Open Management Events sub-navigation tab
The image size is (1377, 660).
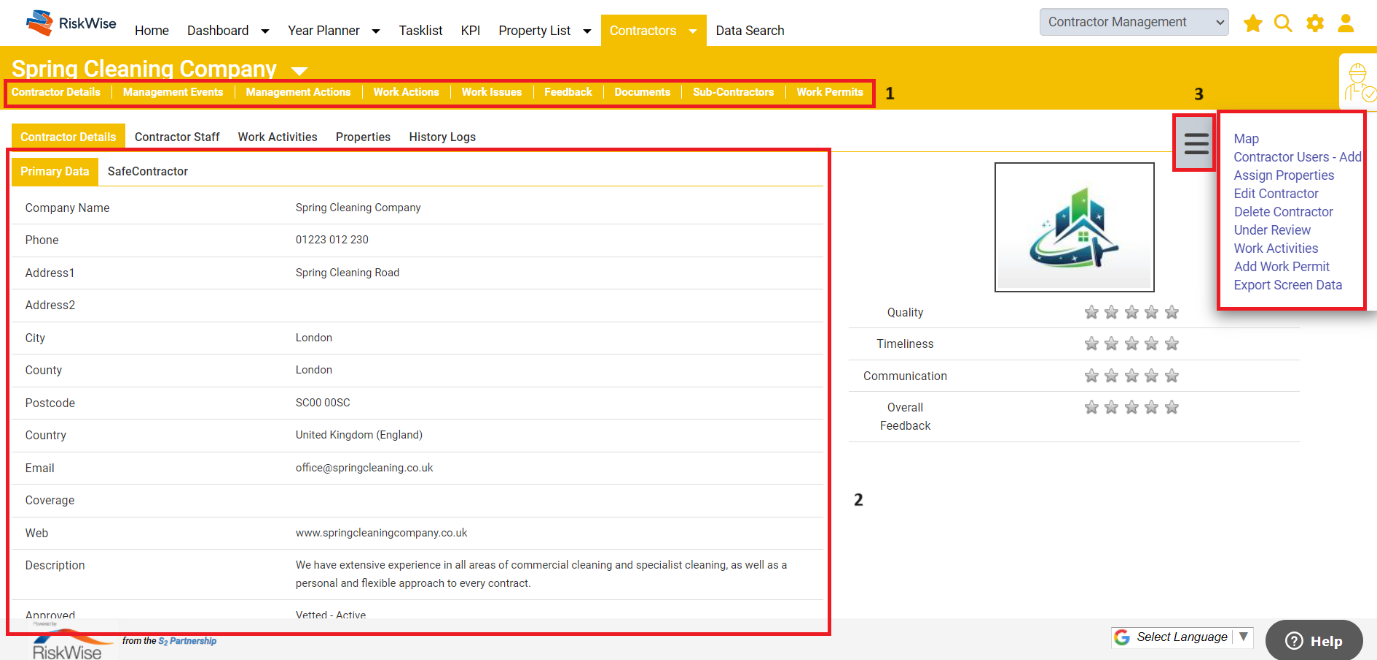coord(173,92)
